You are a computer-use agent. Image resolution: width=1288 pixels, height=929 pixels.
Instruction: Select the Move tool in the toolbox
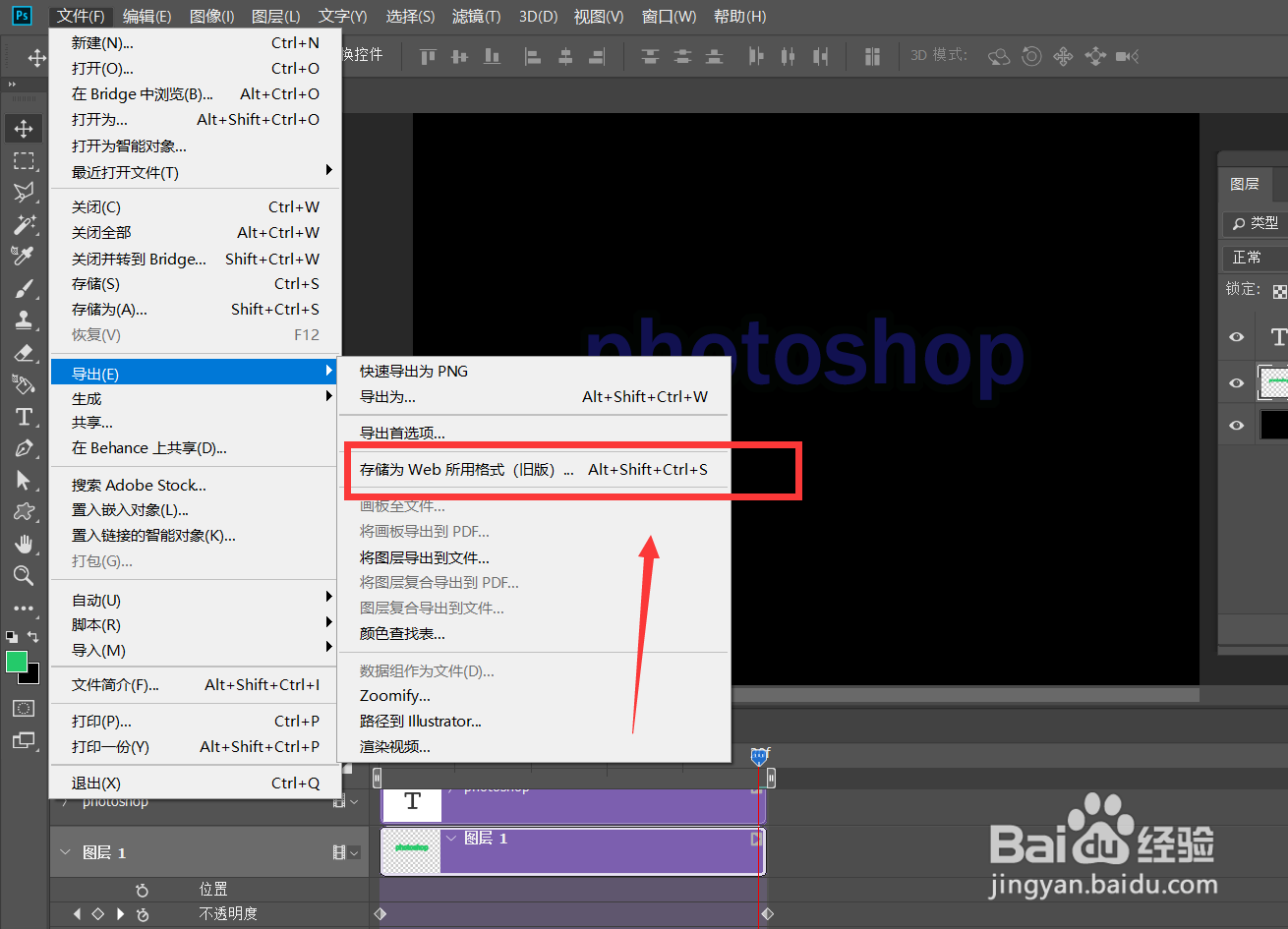(24, 129)
